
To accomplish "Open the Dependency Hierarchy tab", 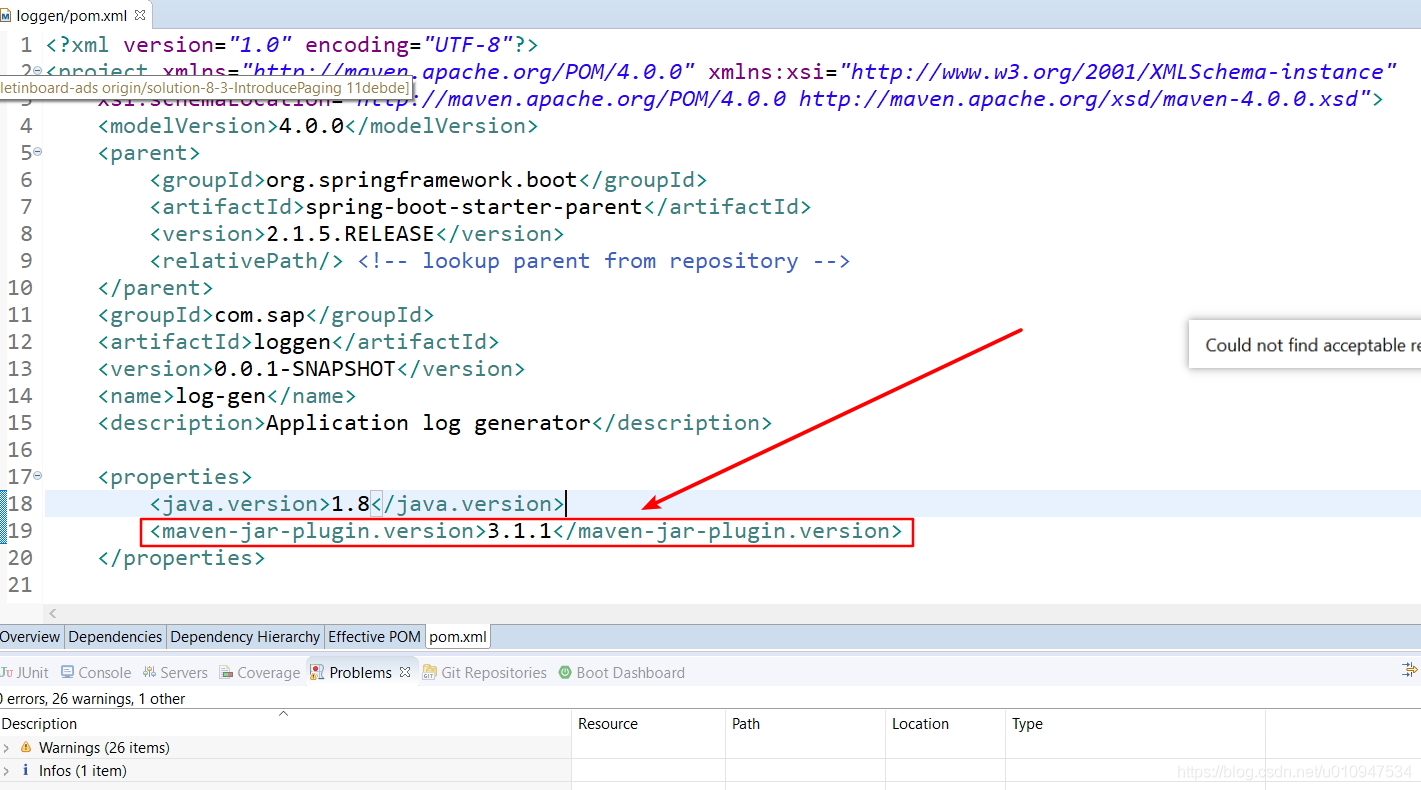I will pyautogui.click(x=245, y=636).
